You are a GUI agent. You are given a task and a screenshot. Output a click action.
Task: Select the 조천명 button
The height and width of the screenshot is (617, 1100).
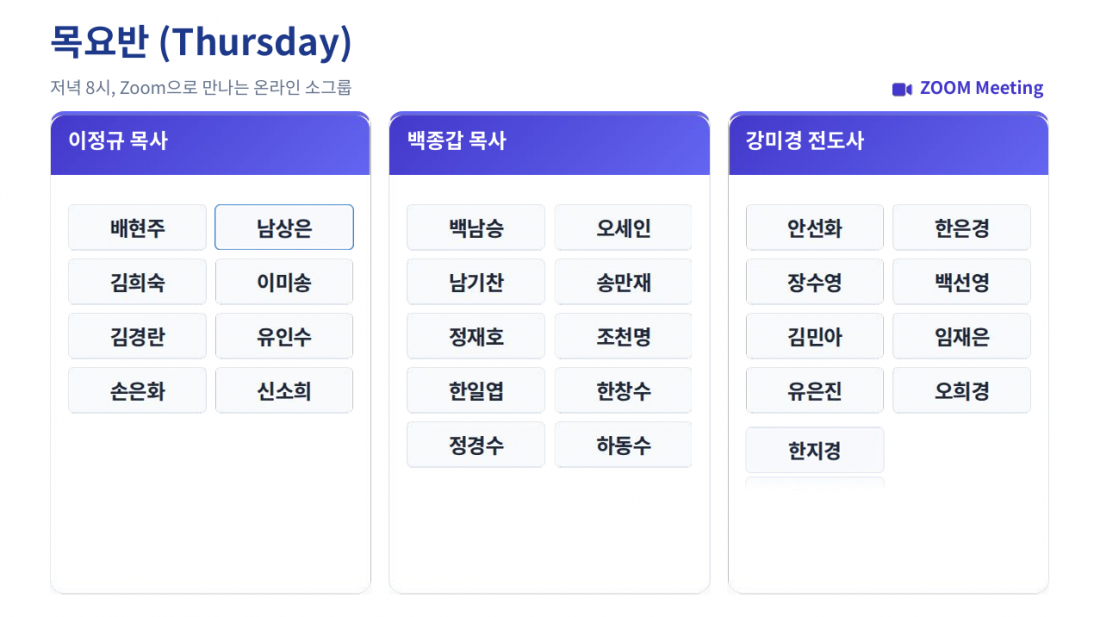tap(623, 336)
